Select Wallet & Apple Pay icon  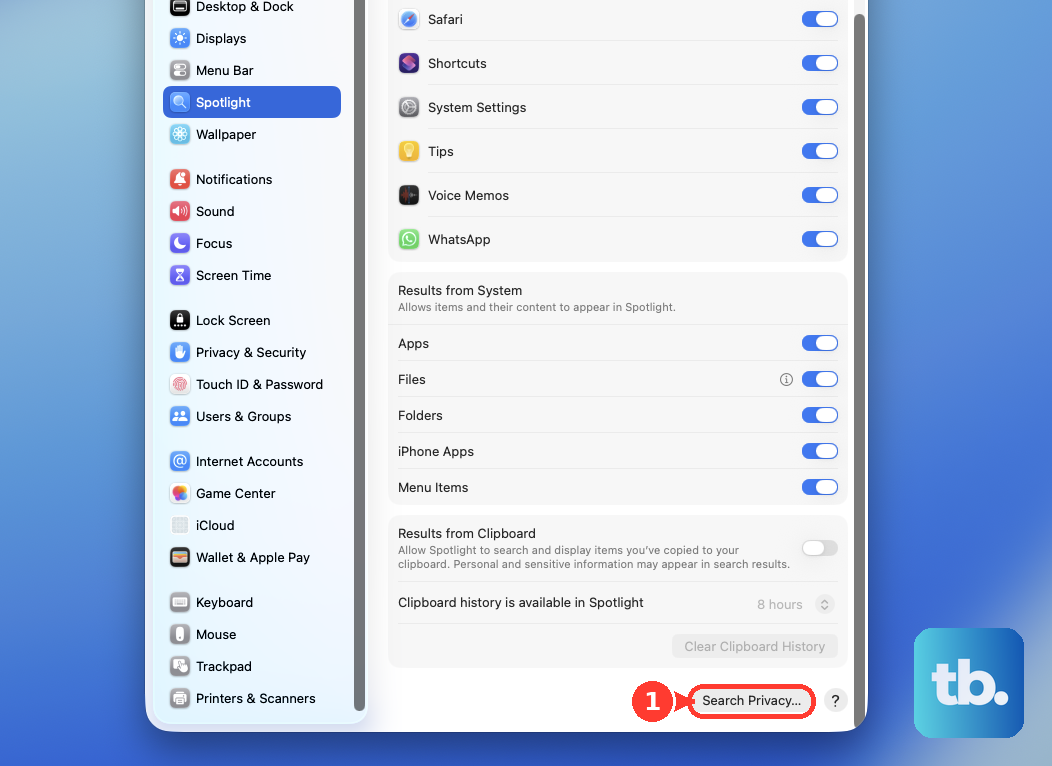pyautogui.click(x=180, y=557)
